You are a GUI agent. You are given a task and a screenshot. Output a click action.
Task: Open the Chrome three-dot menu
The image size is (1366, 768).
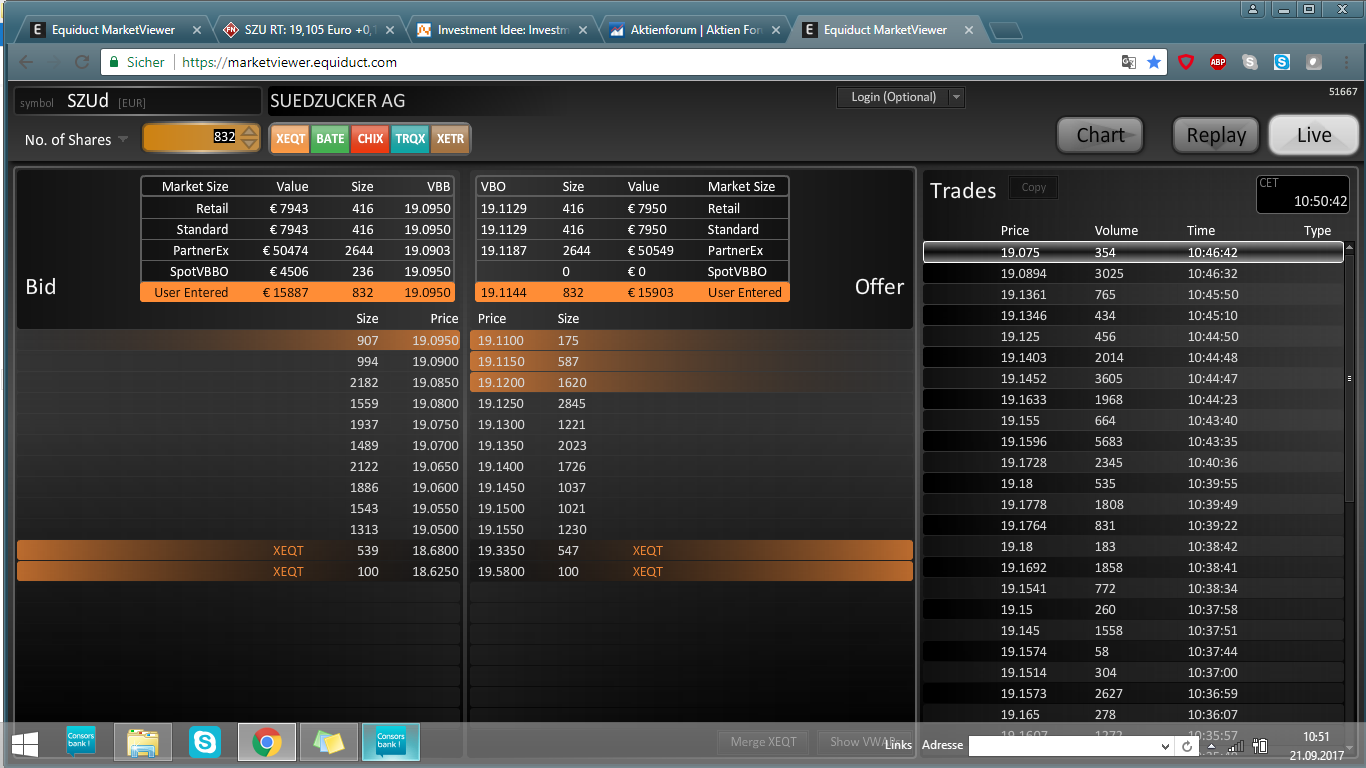point(1345,62)
